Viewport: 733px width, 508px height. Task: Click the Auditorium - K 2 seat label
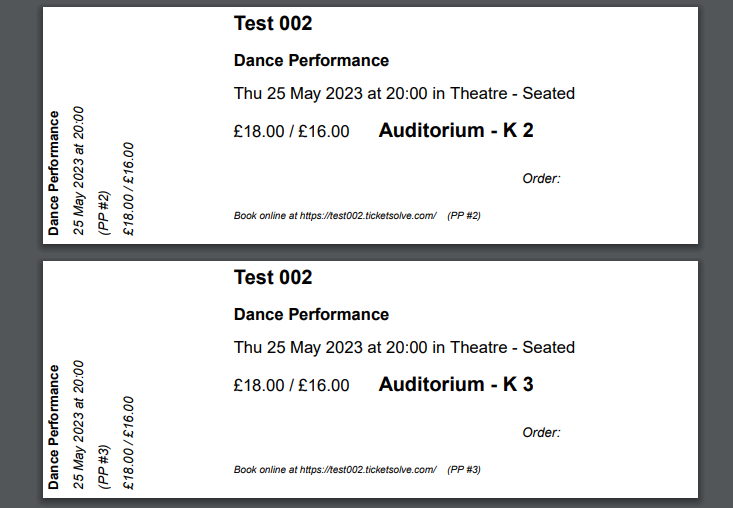pos(456,130)
